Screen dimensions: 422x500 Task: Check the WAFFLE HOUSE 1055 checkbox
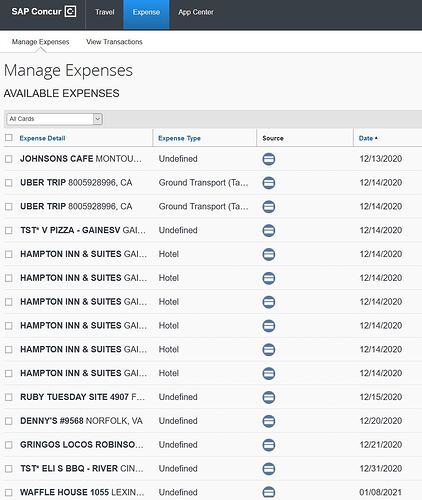click(x=9, y=492)
